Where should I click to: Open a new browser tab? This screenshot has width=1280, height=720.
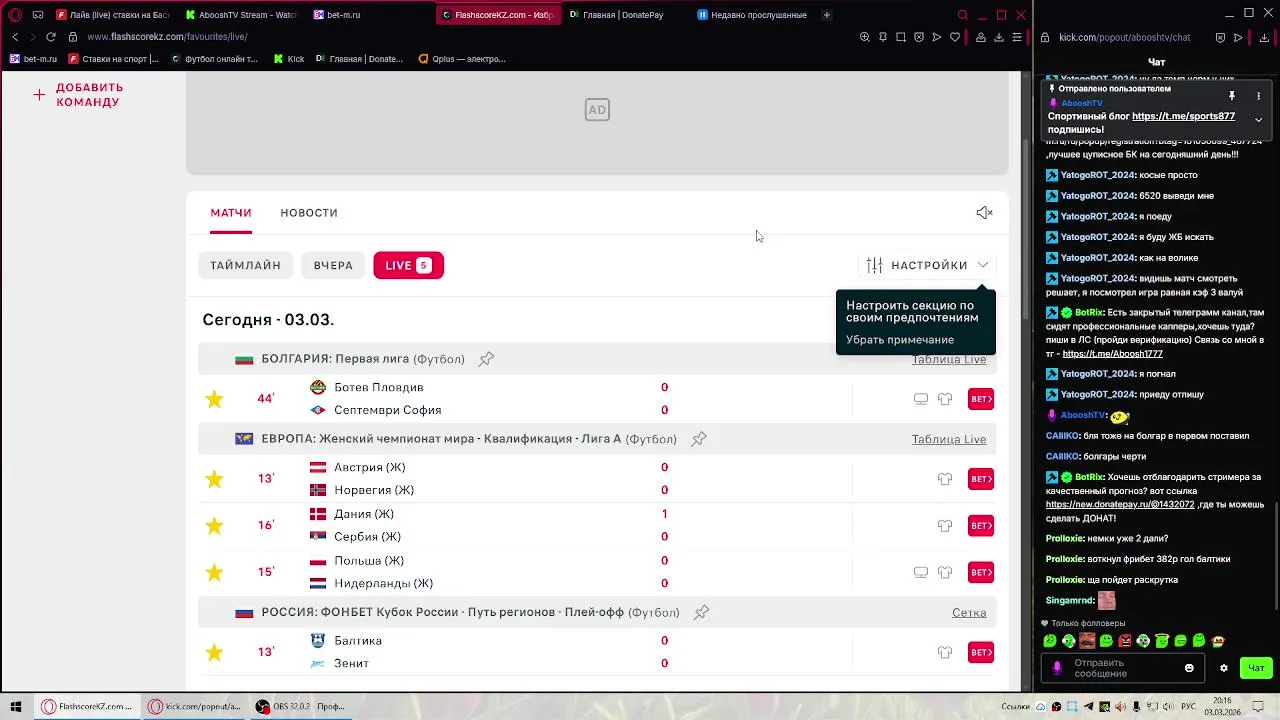point(826,15)
